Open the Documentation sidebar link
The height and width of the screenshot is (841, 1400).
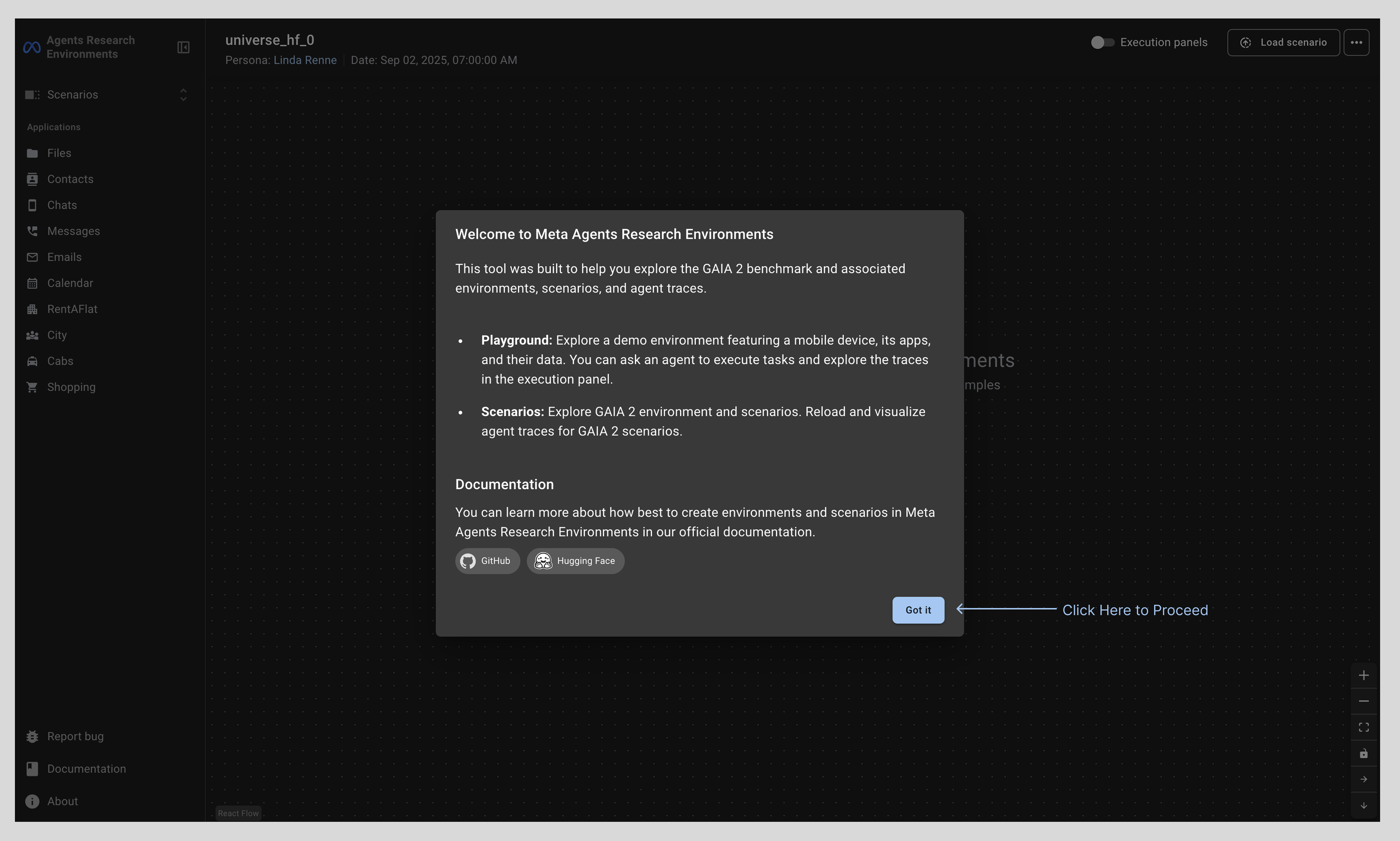[87, 769]
